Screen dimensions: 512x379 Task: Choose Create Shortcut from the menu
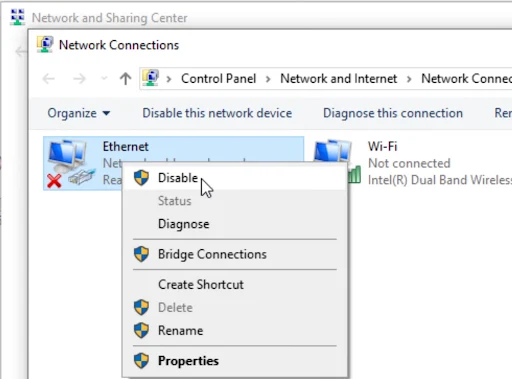pyautogui.click(x=235, y=285)
